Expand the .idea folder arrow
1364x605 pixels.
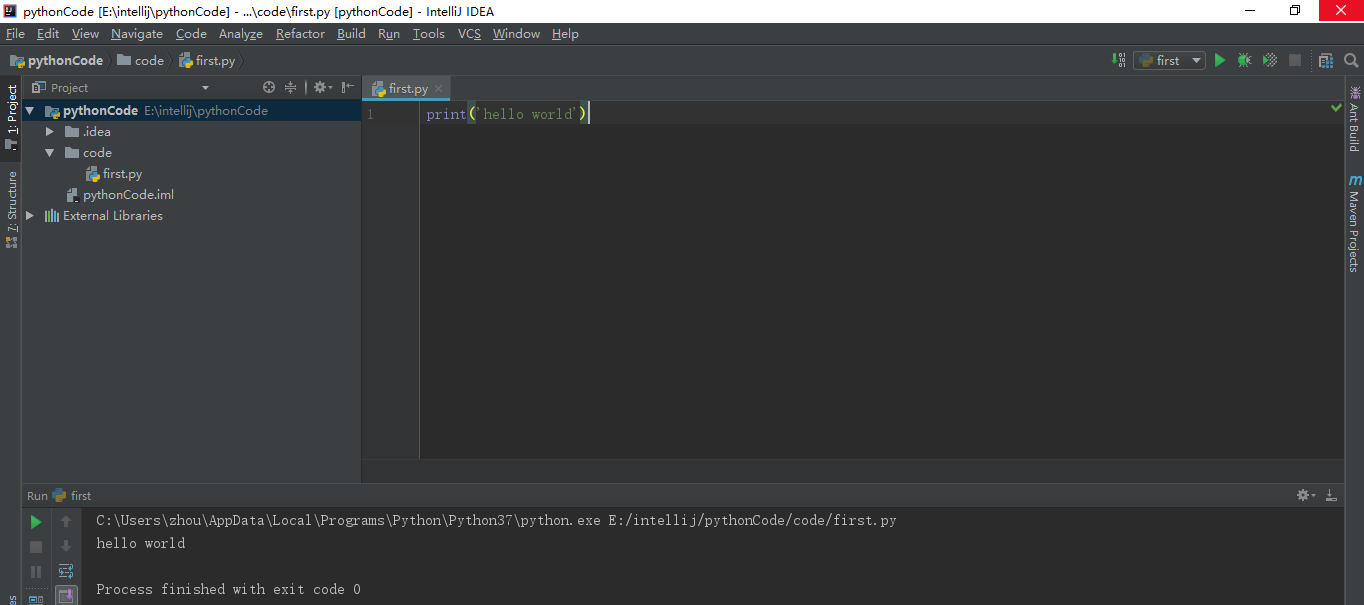coord(50,132)
